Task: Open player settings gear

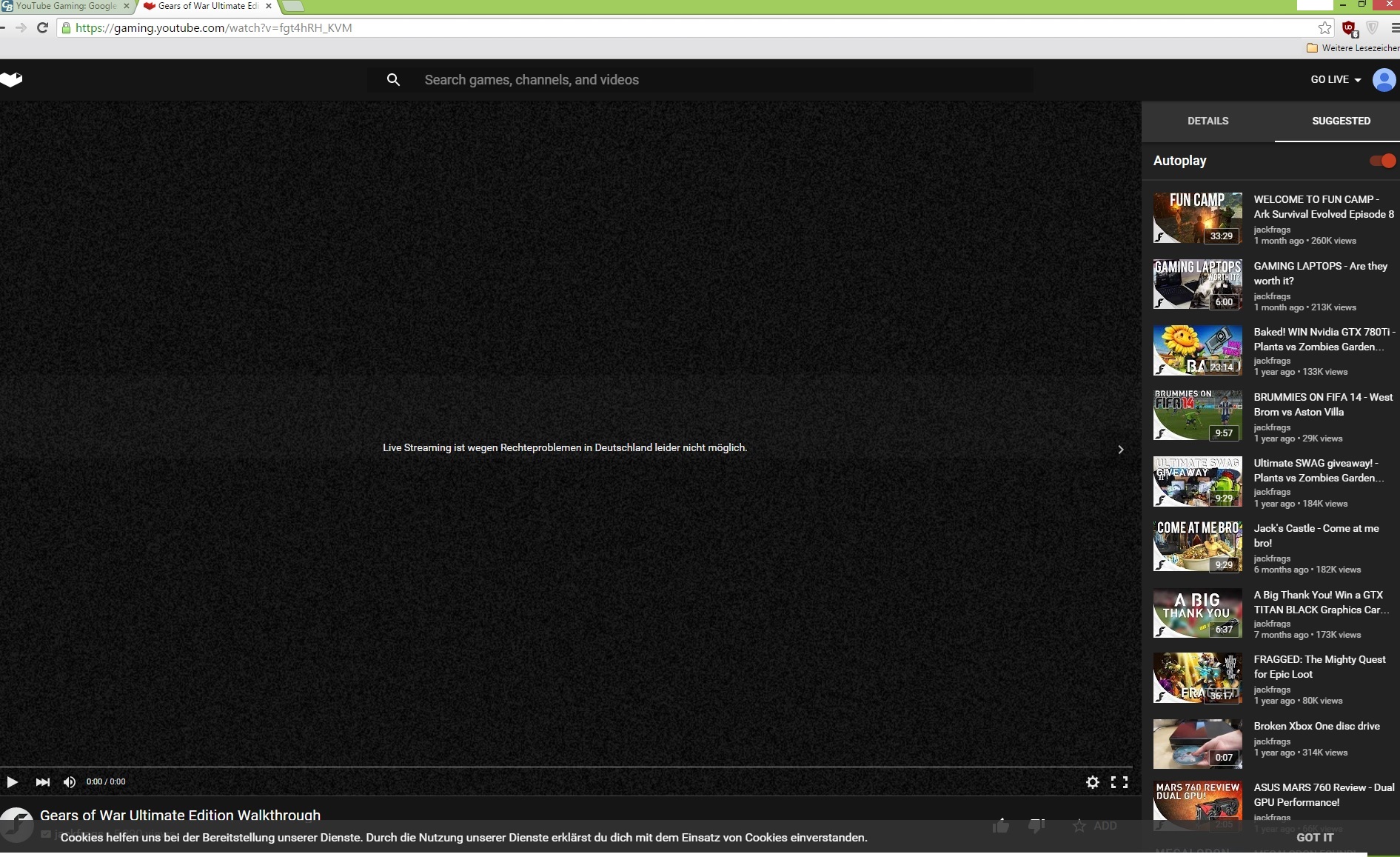Action: (x=1092, y=781)
